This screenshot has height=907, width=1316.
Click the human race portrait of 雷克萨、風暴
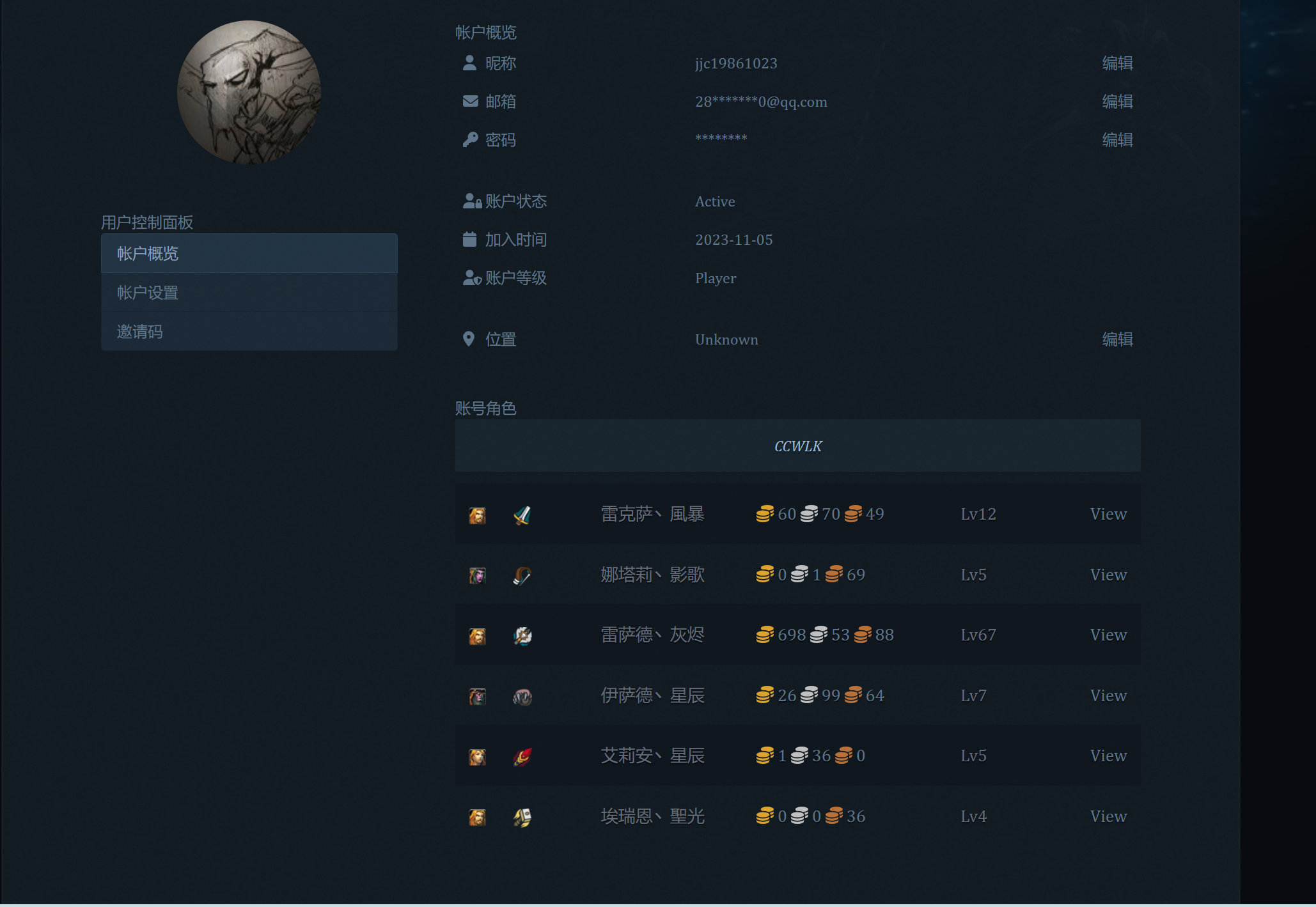tap(477, 514)
